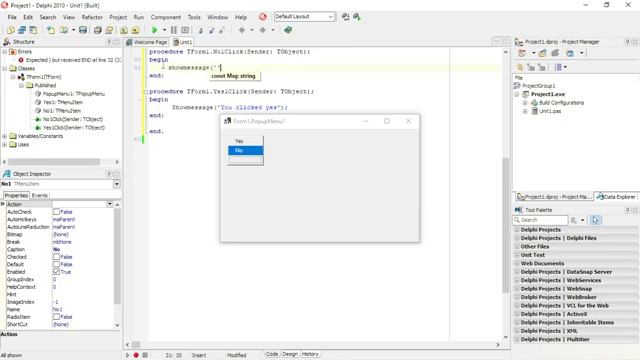
Task: Expand the Variables/Constants node
Action: (4, 136)
